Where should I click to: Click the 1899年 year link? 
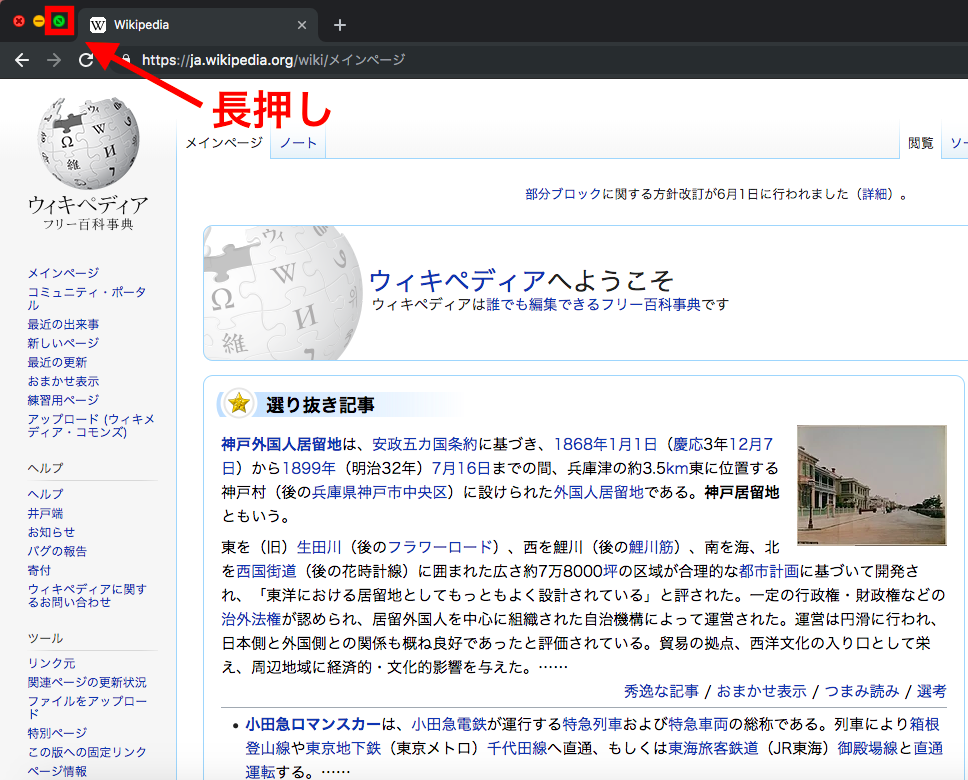coord(309,468)
